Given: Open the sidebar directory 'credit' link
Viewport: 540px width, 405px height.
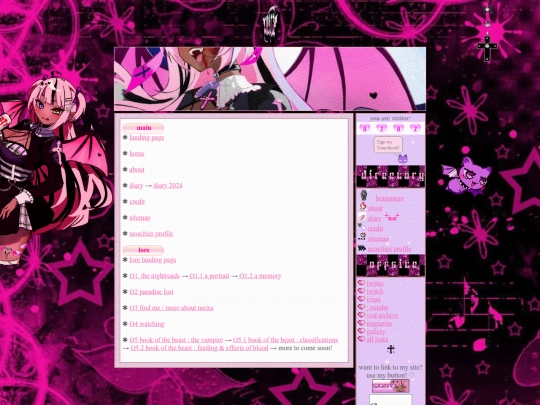Looking at the screenshot, I should point(375,229).
